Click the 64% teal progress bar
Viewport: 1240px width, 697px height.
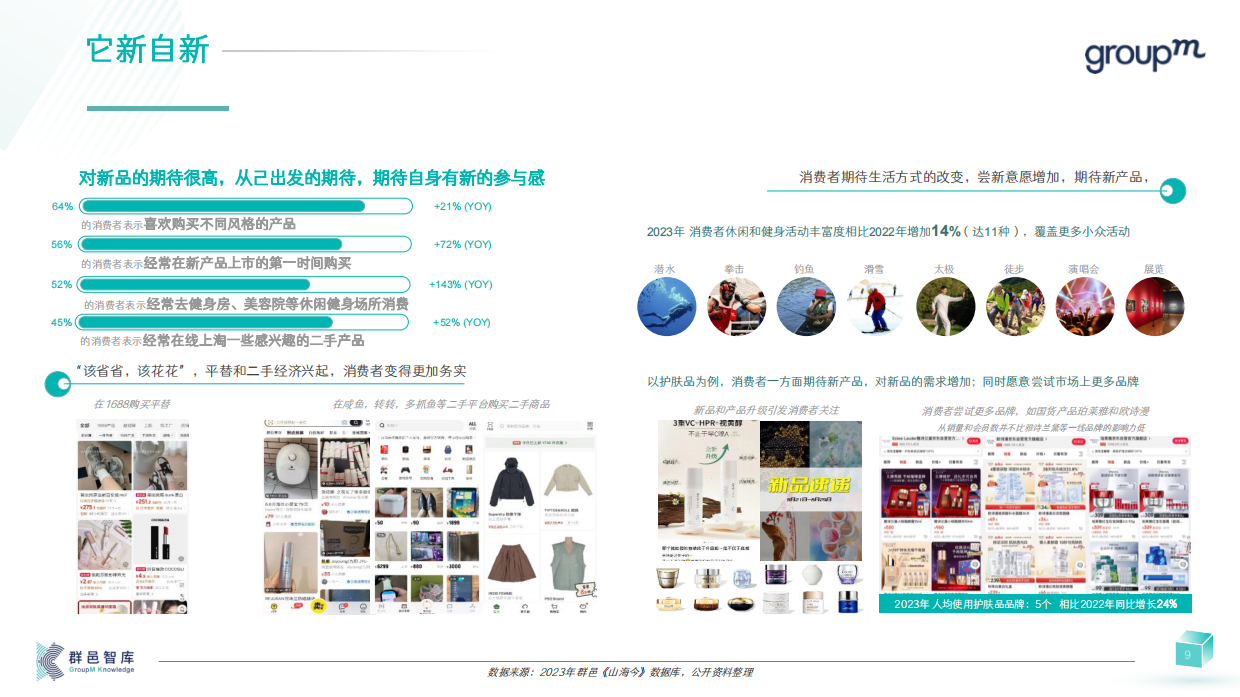click(222, 207)
